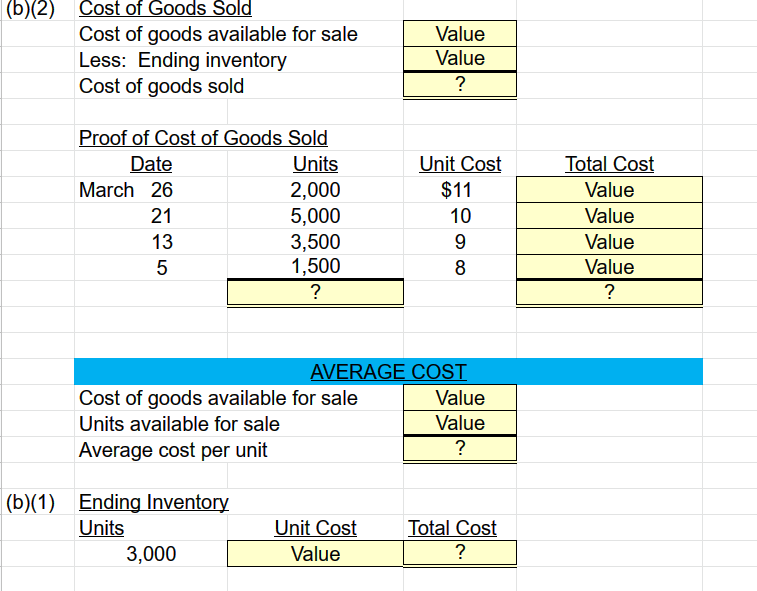The width and height of the screenshot is (757, 591).
Task: Click the Ending Inventory Unit Cost Value cell
Action: point(315,554)
